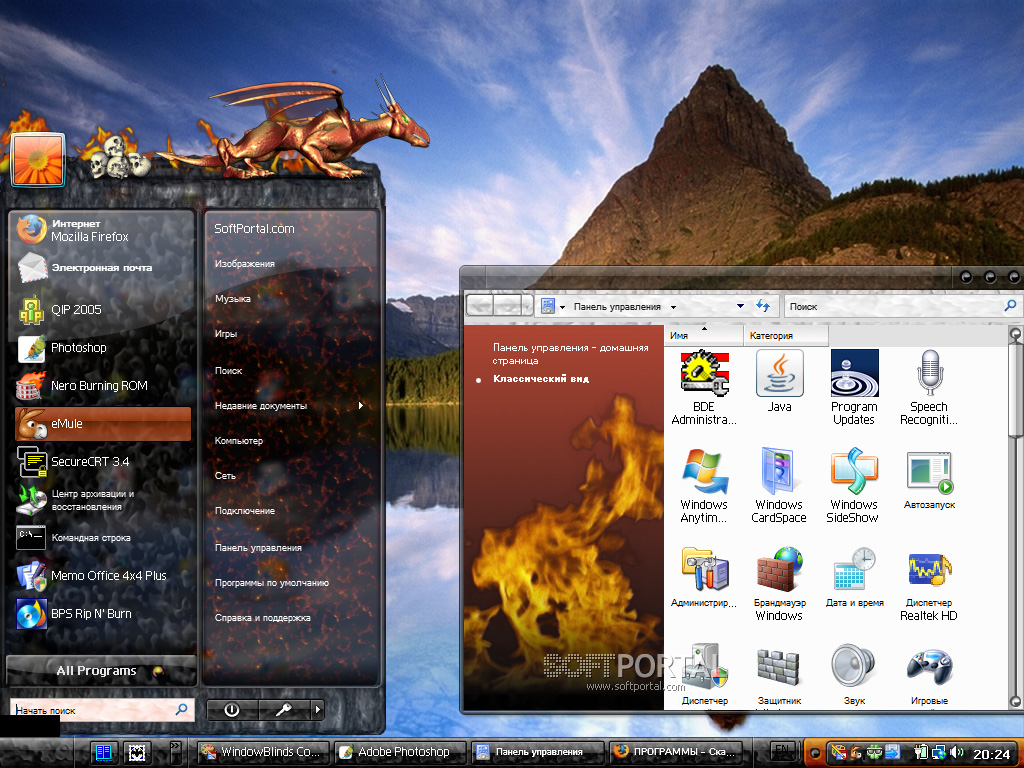Screen dimensions: 1024x768
Task: Open the address bar history dropdown
Action: (740, 306)
